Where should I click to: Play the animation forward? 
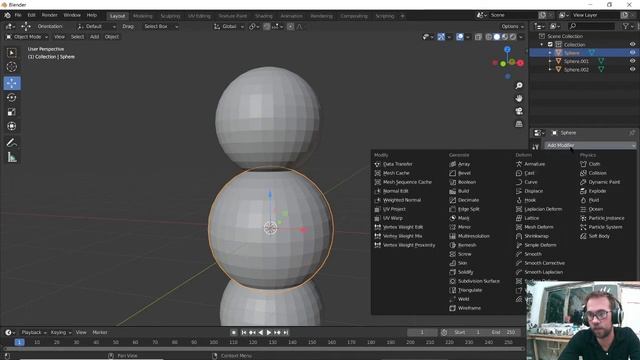click(x=269, y=333)
